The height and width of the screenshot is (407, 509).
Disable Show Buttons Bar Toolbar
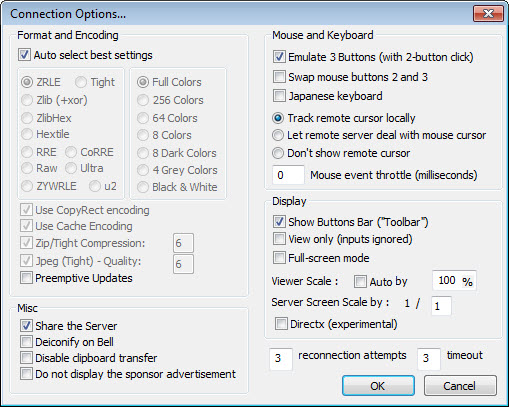[279, 222]
